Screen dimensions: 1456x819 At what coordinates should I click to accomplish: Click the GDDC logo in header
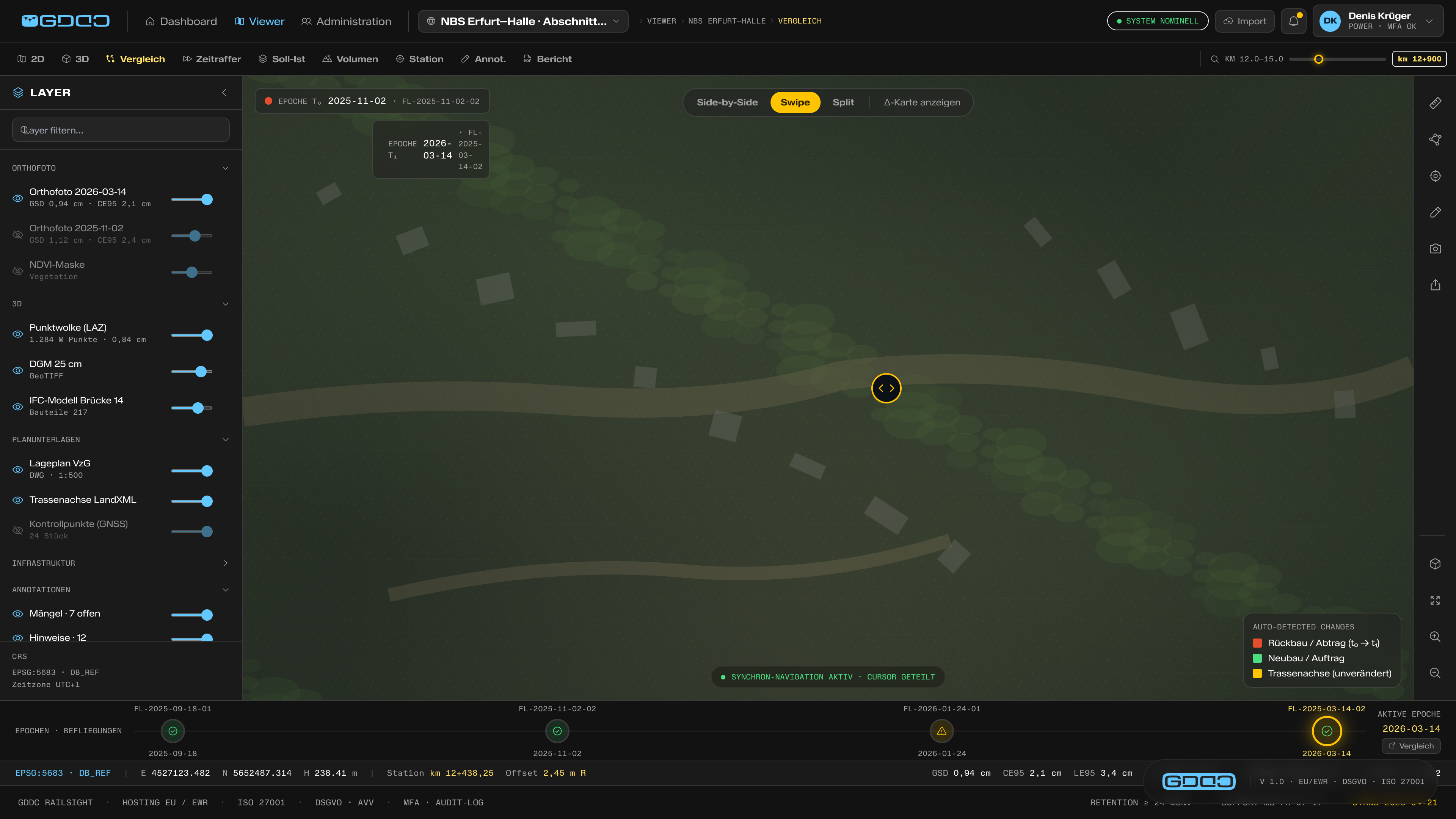coord(66,21)
